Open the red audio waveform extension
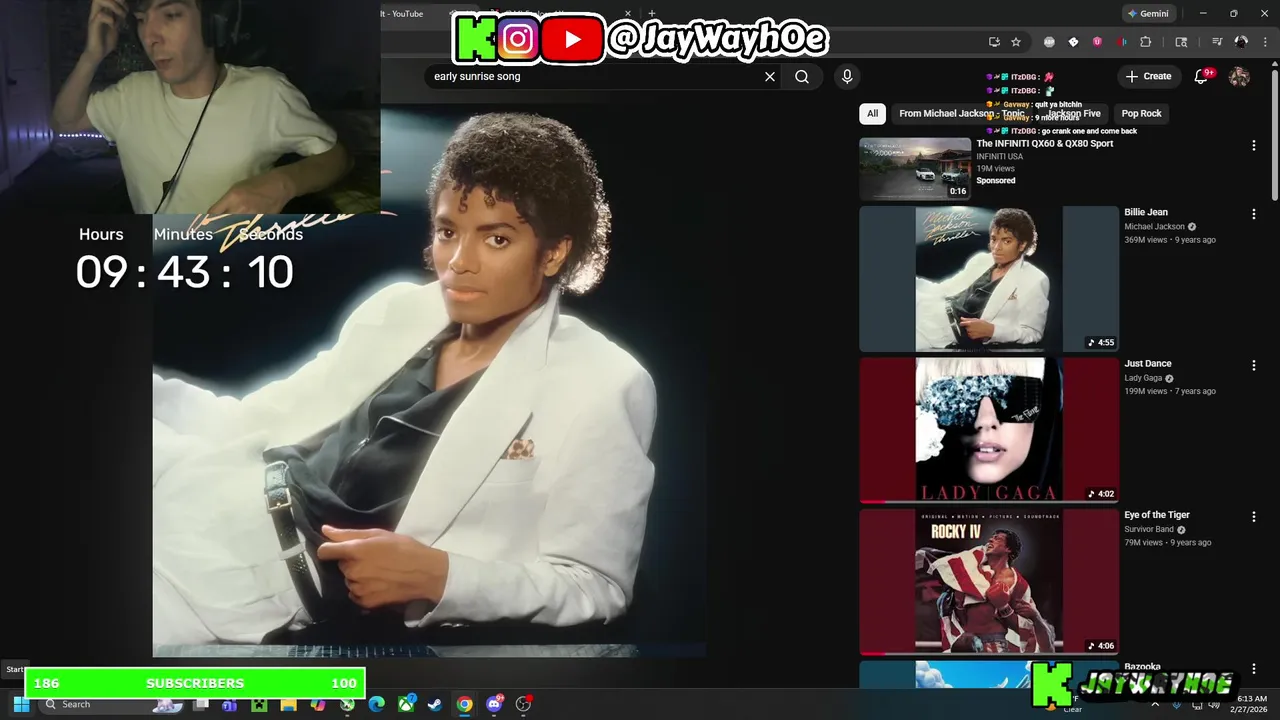The height and width of the screenshot is (720, 1280). coord(1121,42)
